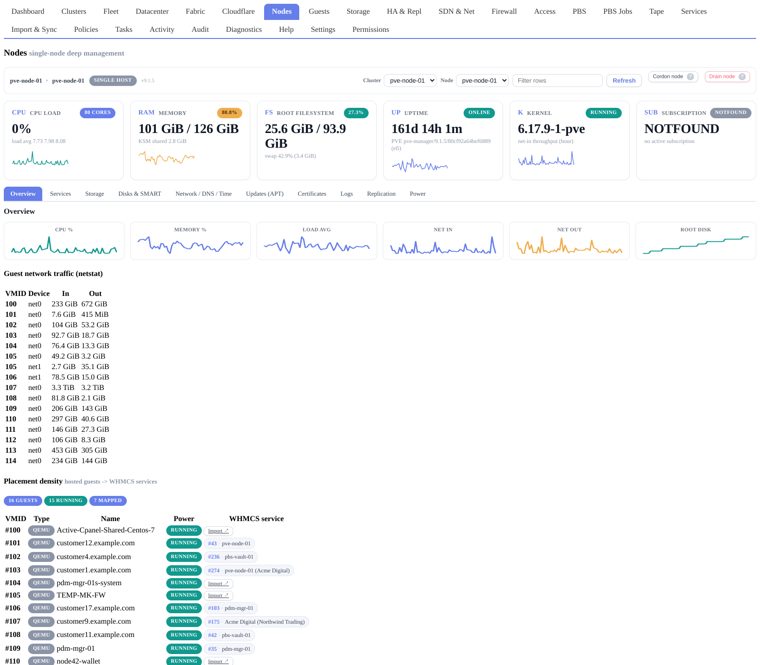Open WHMCS service #43 pve-node-01
This screenshot has width=760, height=665.
pyautogui.click(x=229, y=543)
